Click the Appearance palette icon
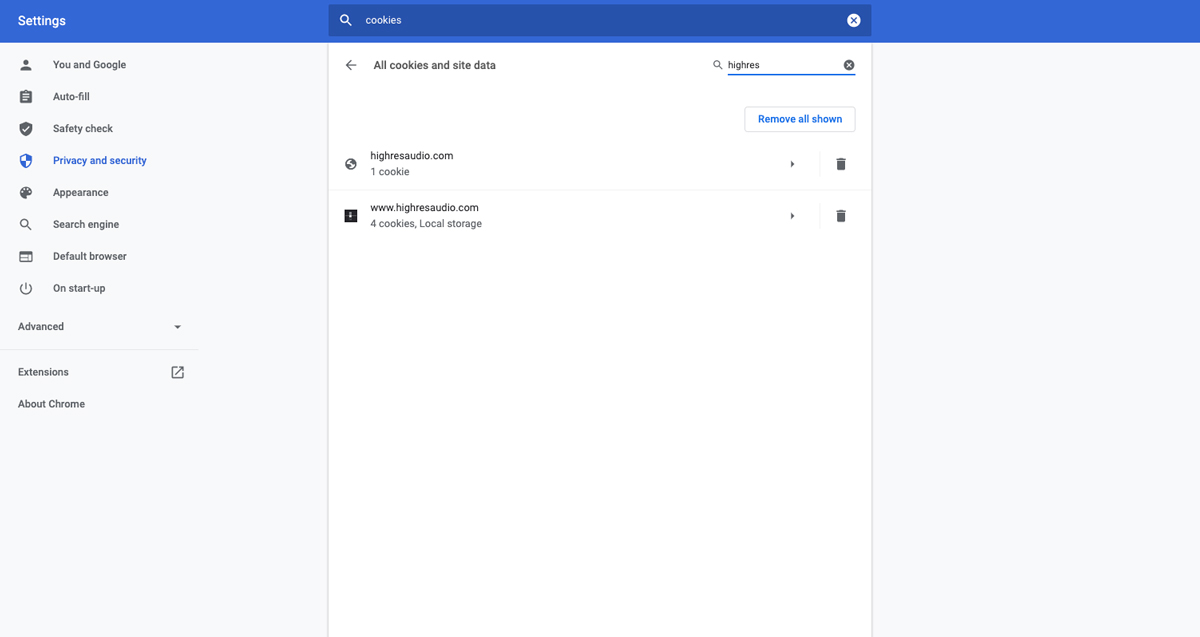 click(26, 193)
